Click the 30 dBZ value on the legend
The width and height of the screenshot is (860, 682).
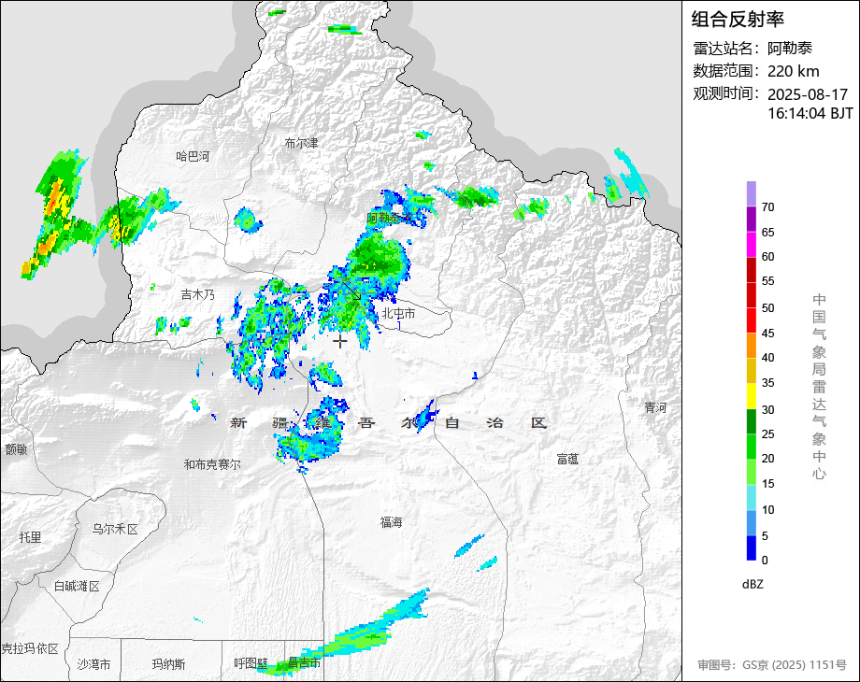point(768,410)
